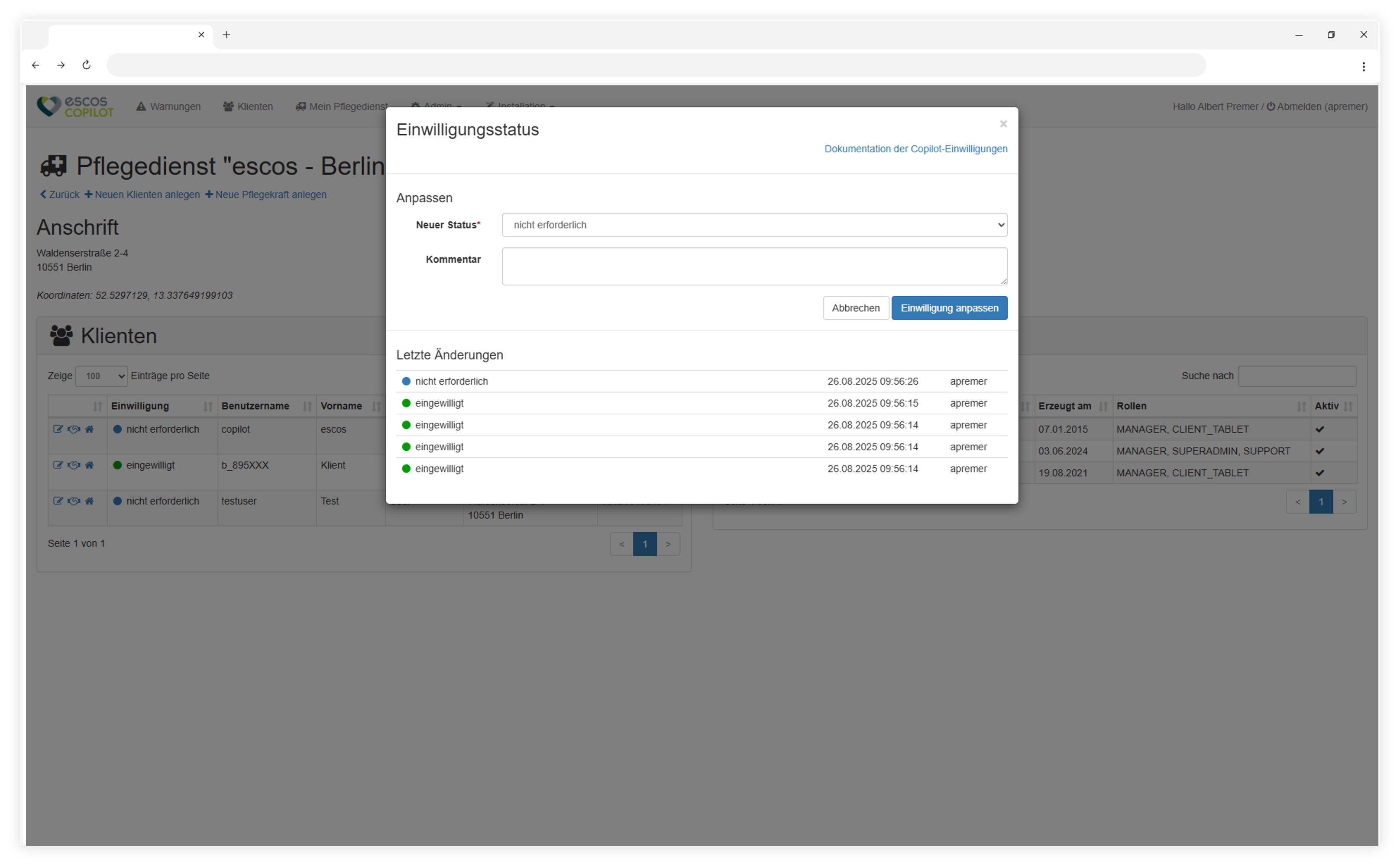Viewport: 1400px width, 867px height.
Task: Focus the Kommentar text area
Action: [x=754, y=266]
